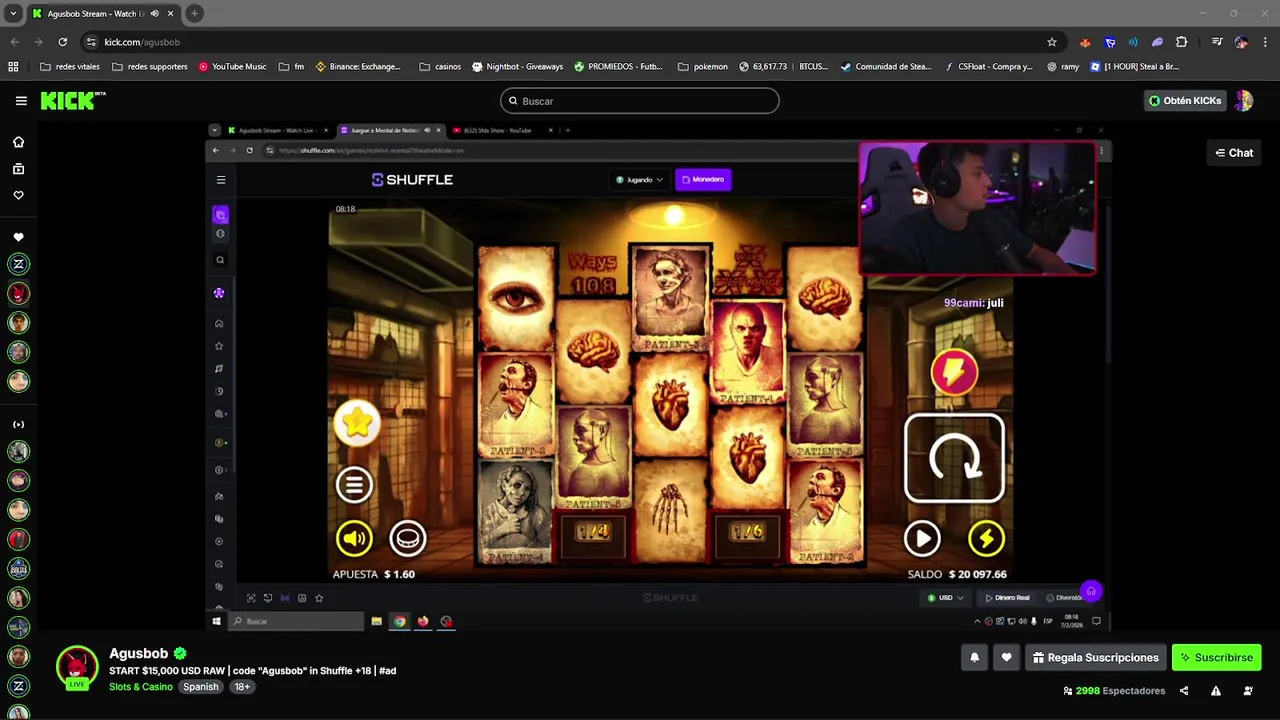Mute the slot sound via speaker button
1280x720 pixels.
(x=354, y=539)
